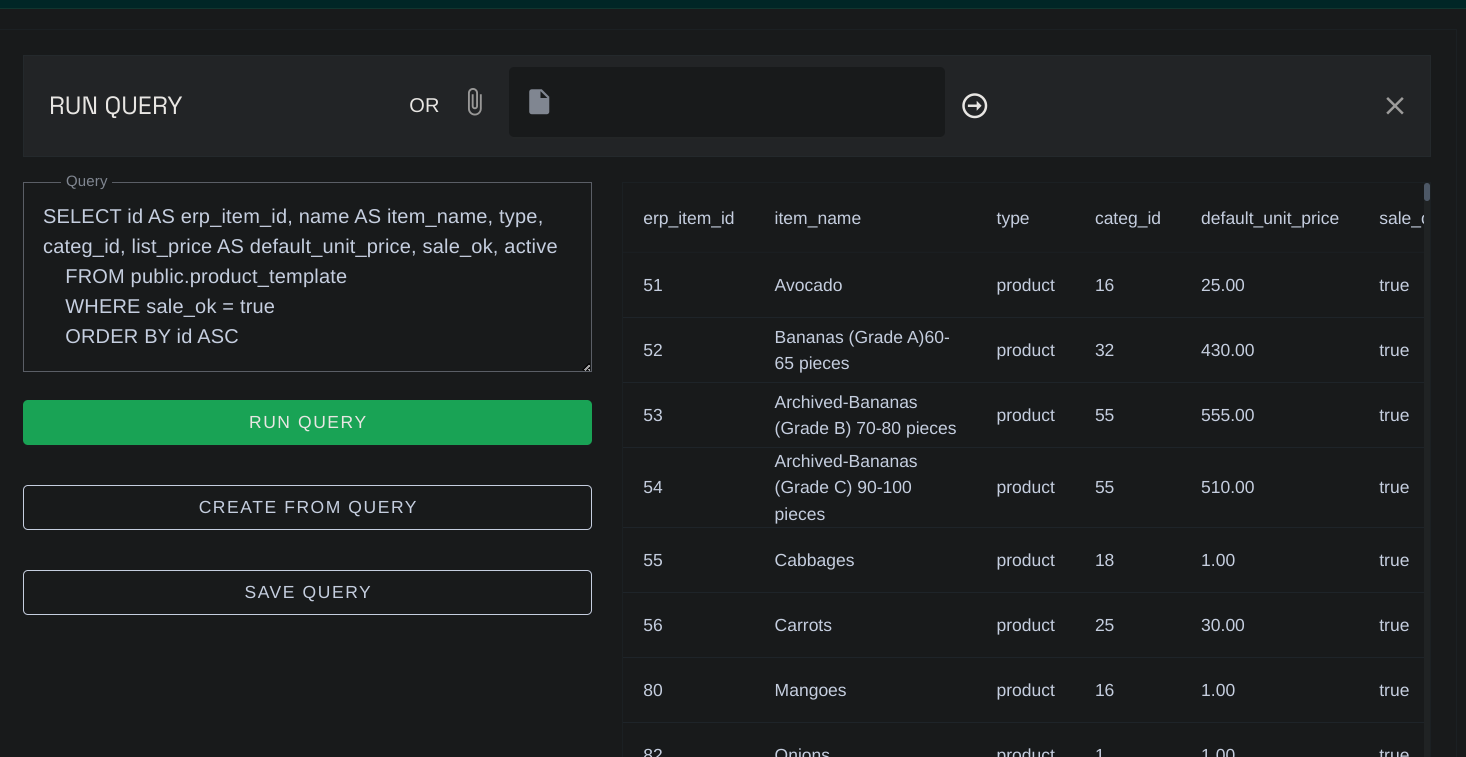Screen dimensions: 1466x757
Task: Click the erp_item_id cell 51
Action: click(x=653, y=285)
